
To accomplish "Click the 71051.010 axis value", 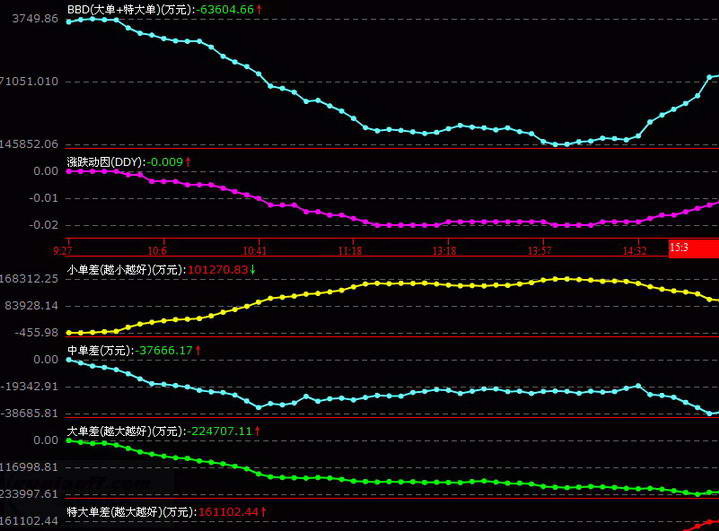I will pyautogui.click(x=29, y=81).
